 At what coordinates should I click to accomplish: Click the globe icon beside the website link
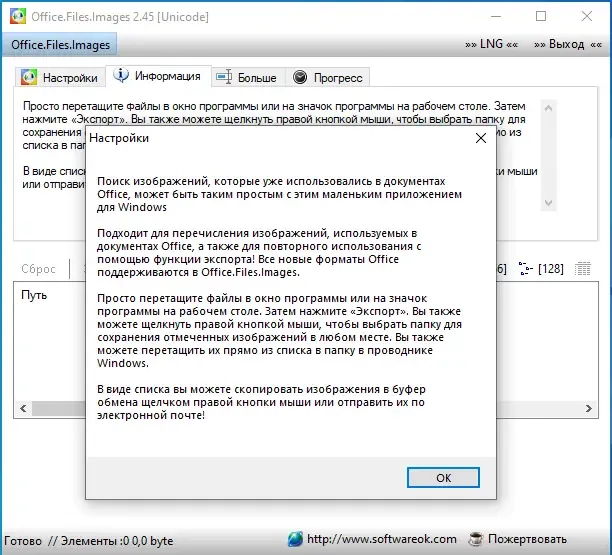pyautogui.click(x=295, y=539)
